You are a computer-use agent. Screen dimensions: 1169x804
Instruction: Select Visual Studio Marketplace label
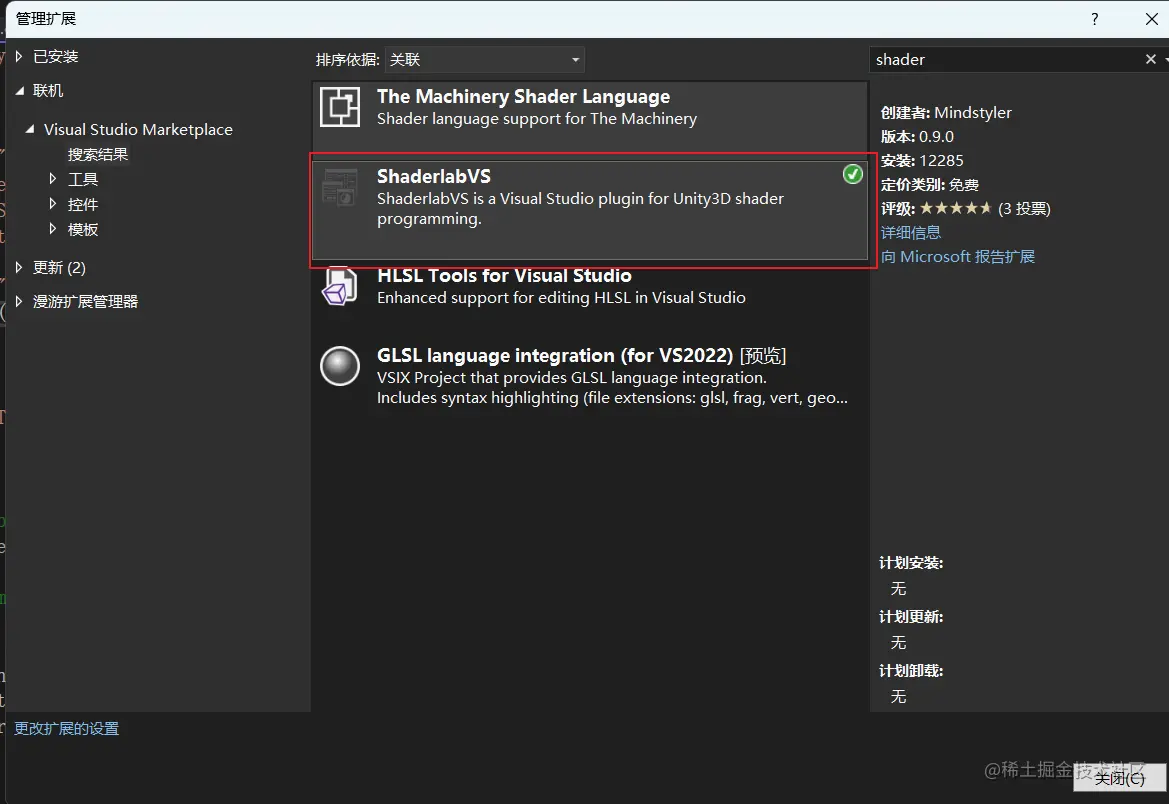139,130
